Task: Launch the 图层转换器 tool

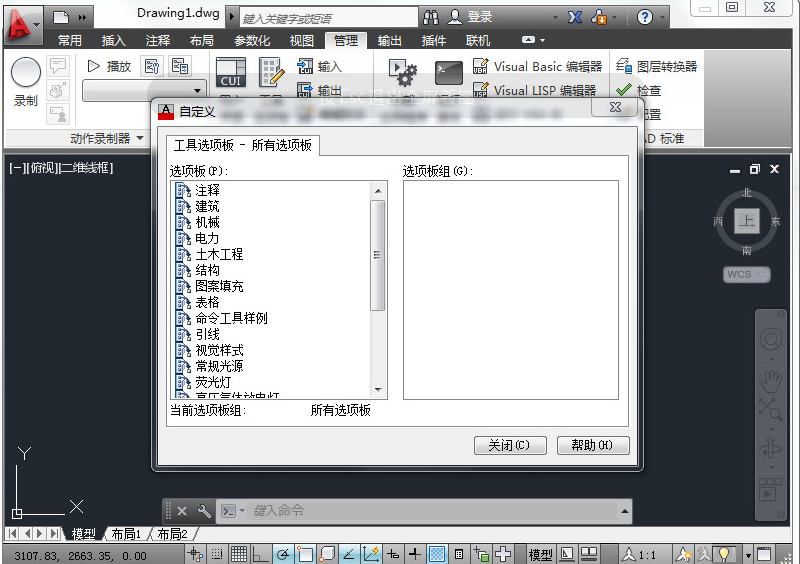Action: pos(657,66)
